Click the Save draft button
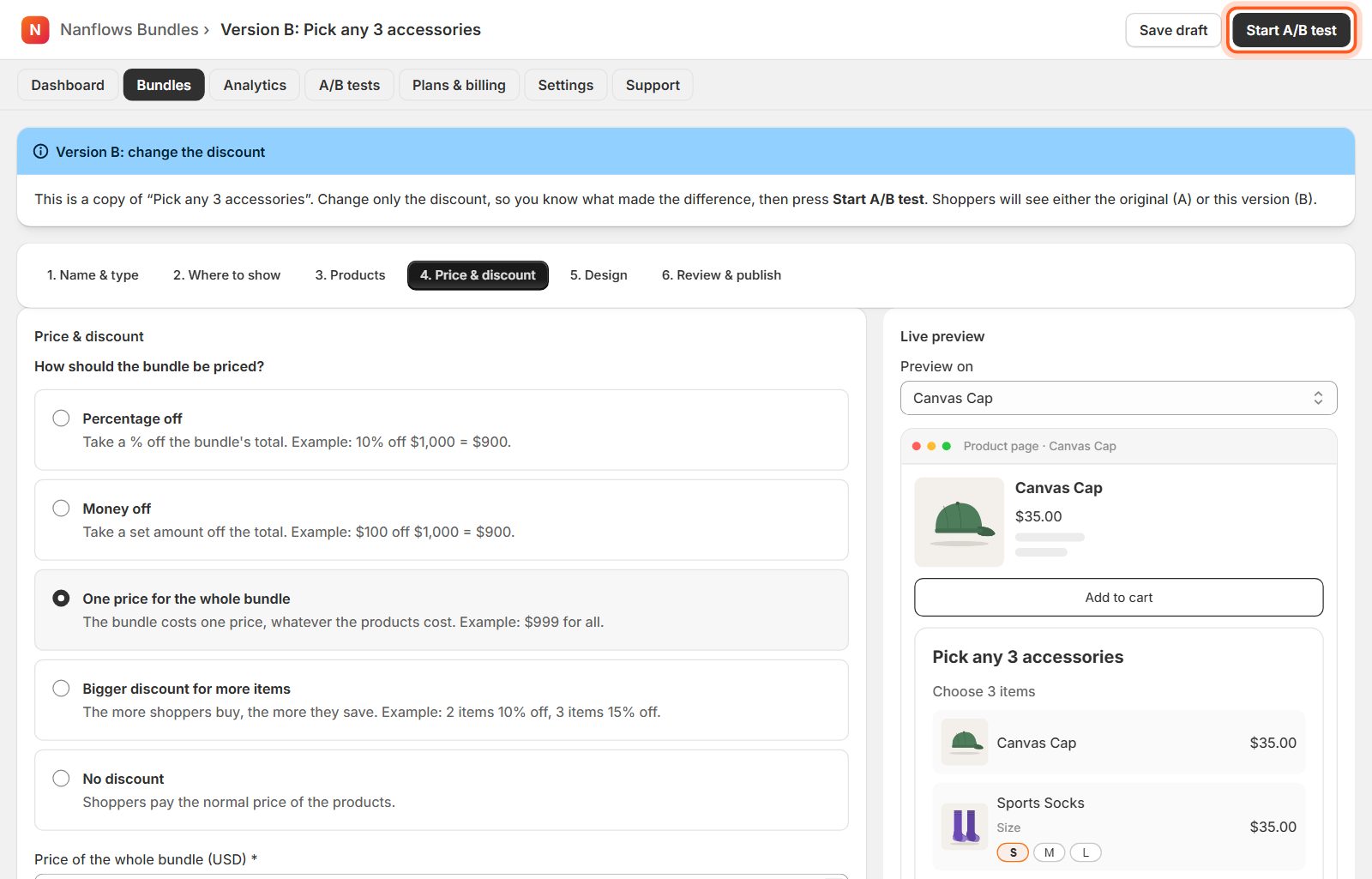The image size is (1372, 879). 1173,30
